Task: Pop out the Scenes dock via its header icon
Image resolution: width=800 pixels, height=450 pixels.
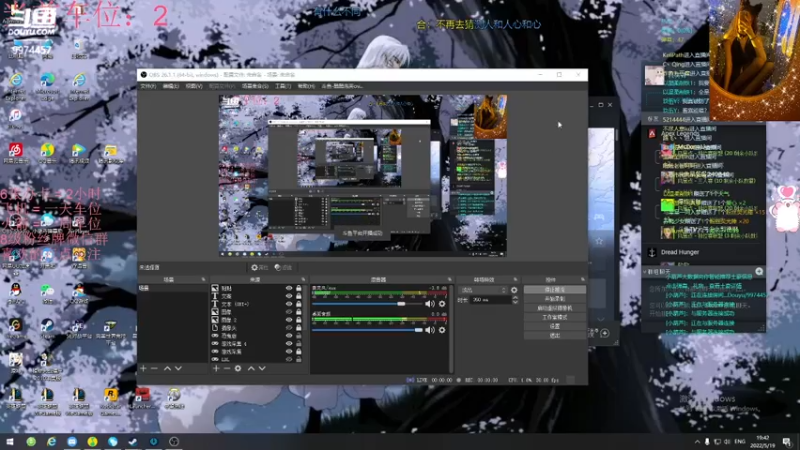Action: 204,280
